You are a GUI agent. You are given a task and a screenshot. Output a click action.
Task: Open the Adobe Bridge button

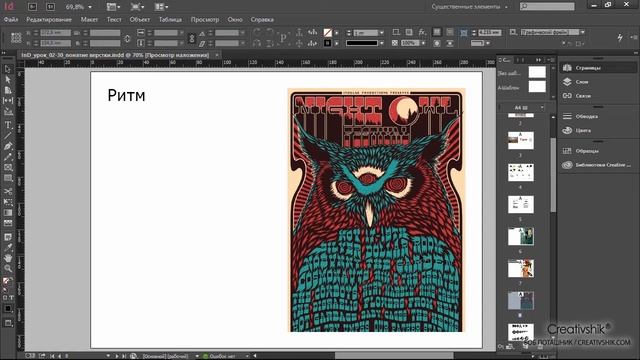click(32, 7)
